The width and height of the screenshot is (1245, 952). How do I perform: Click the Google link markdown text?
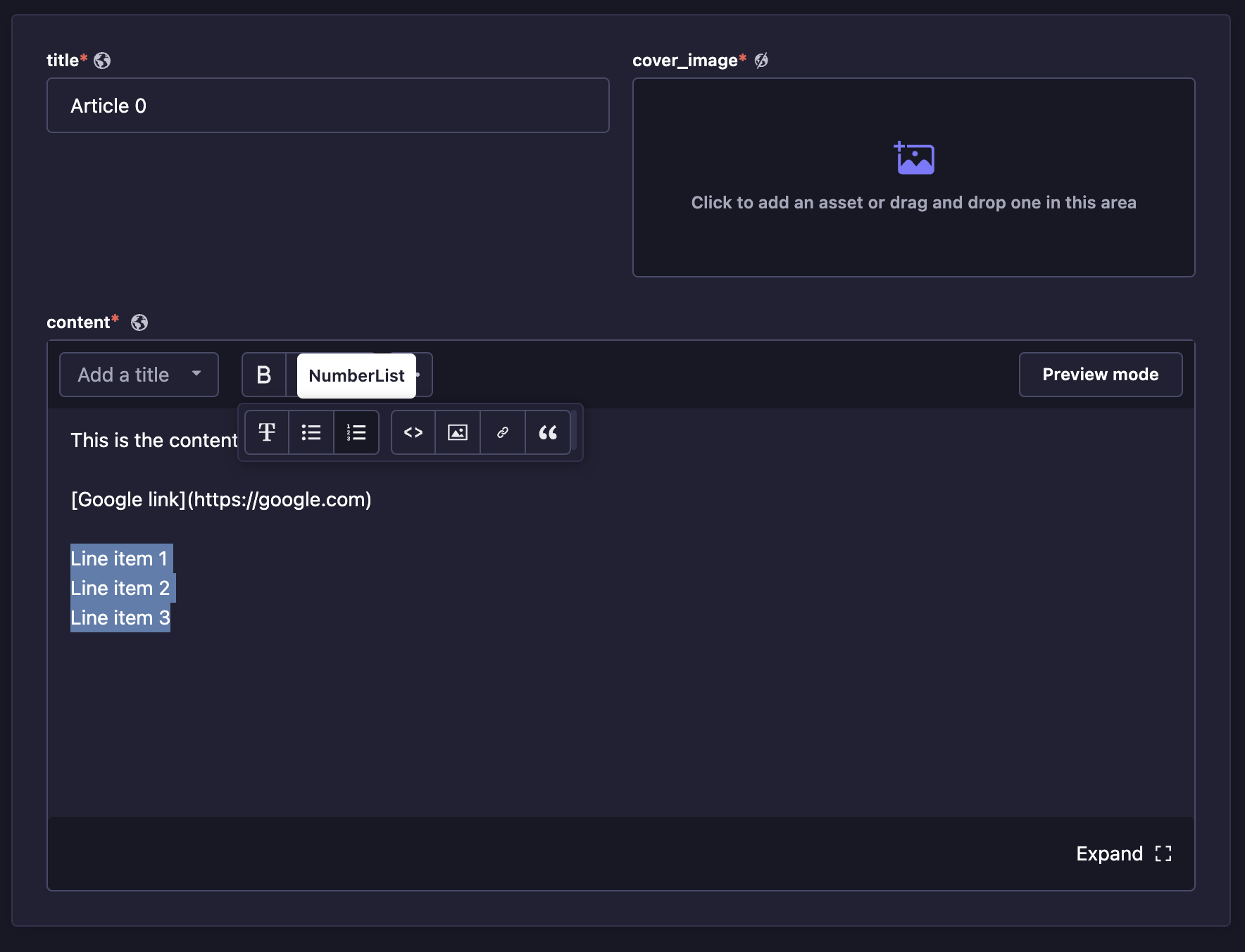coord(221,499)
